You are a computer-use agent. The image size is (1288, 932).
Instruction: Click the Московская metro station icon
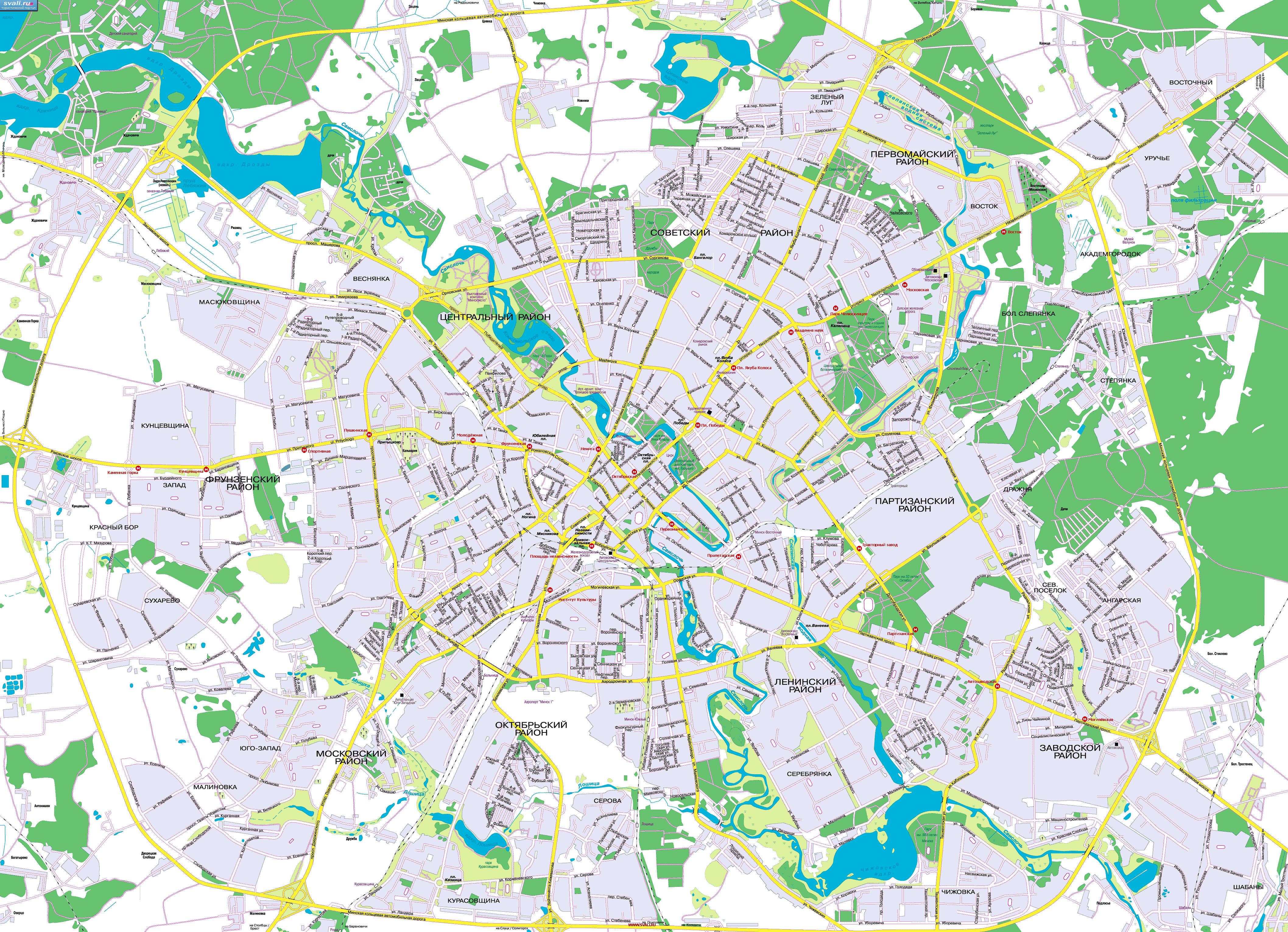click(905, 285)
